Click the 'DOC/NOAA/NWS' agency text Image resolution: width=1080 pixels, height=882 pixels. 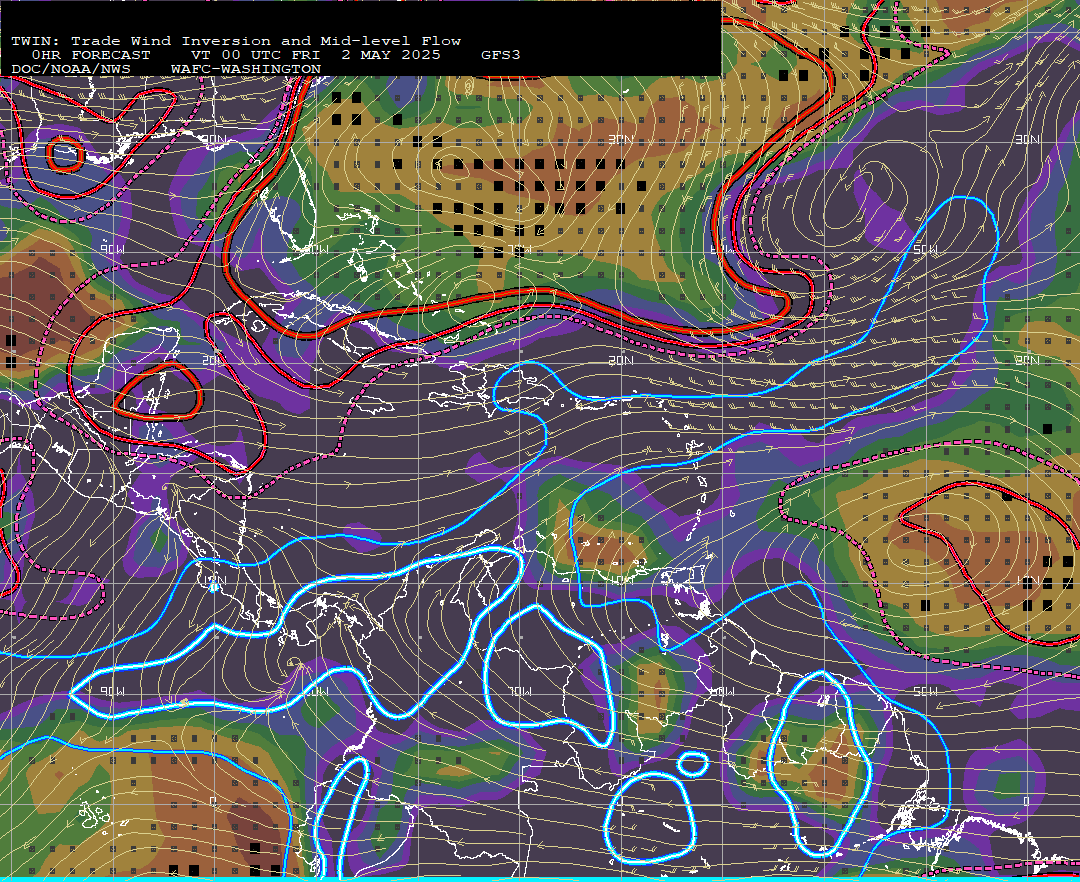[71, 70]
